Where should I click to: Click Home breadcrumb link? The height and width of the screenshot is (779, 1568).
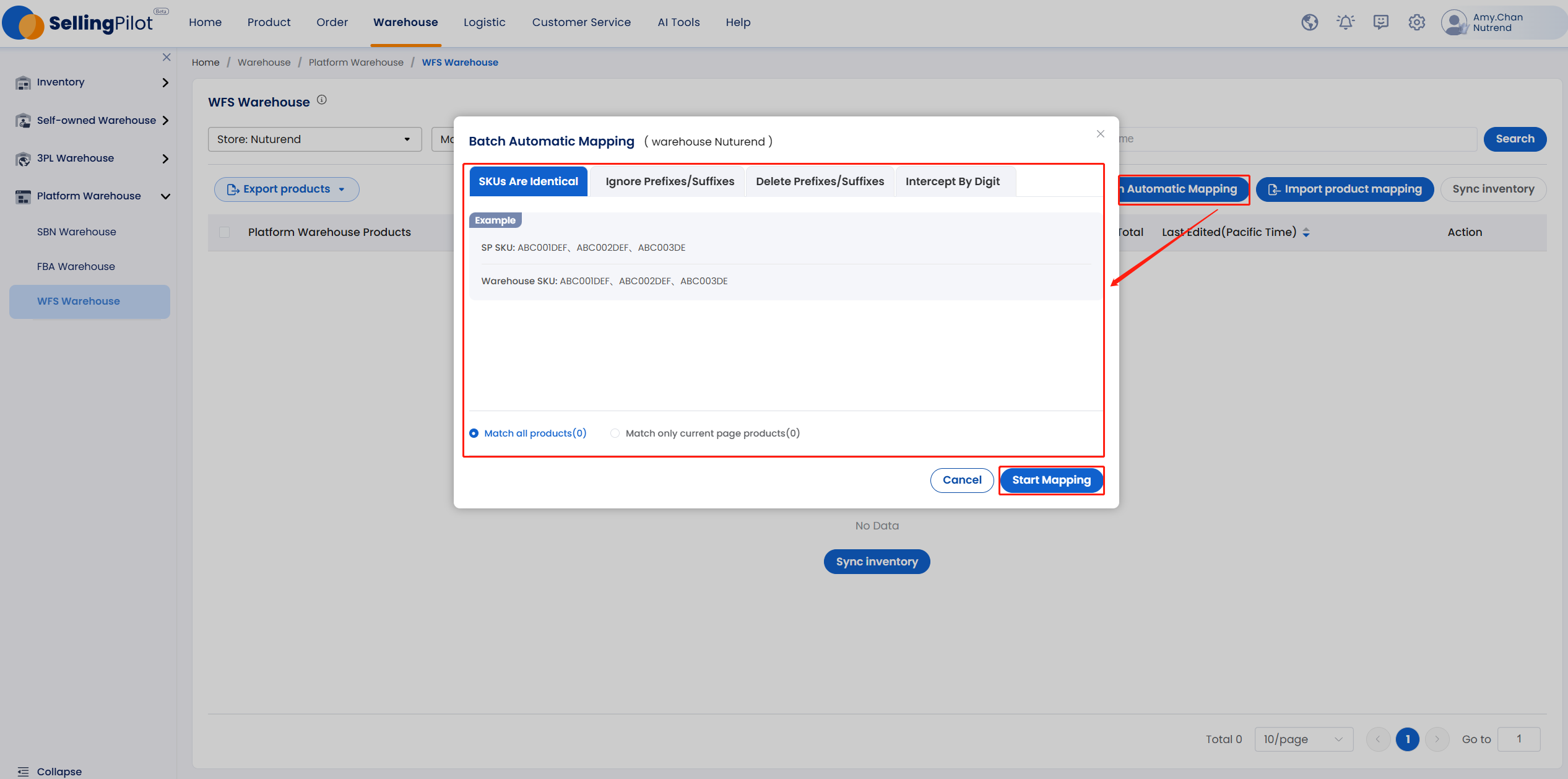[x=206, y=63]
